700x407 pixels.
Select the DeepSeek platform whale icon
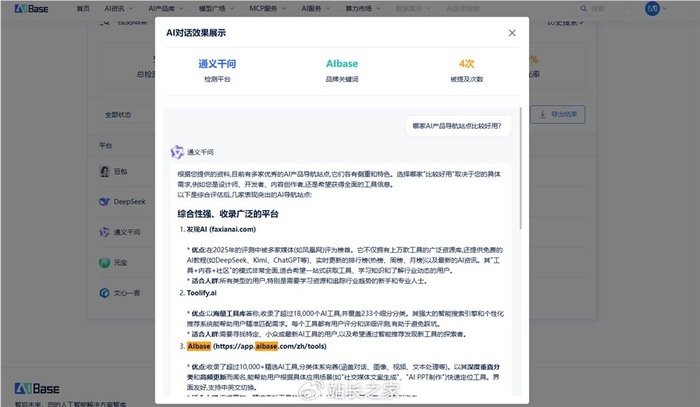coord(104,202)
